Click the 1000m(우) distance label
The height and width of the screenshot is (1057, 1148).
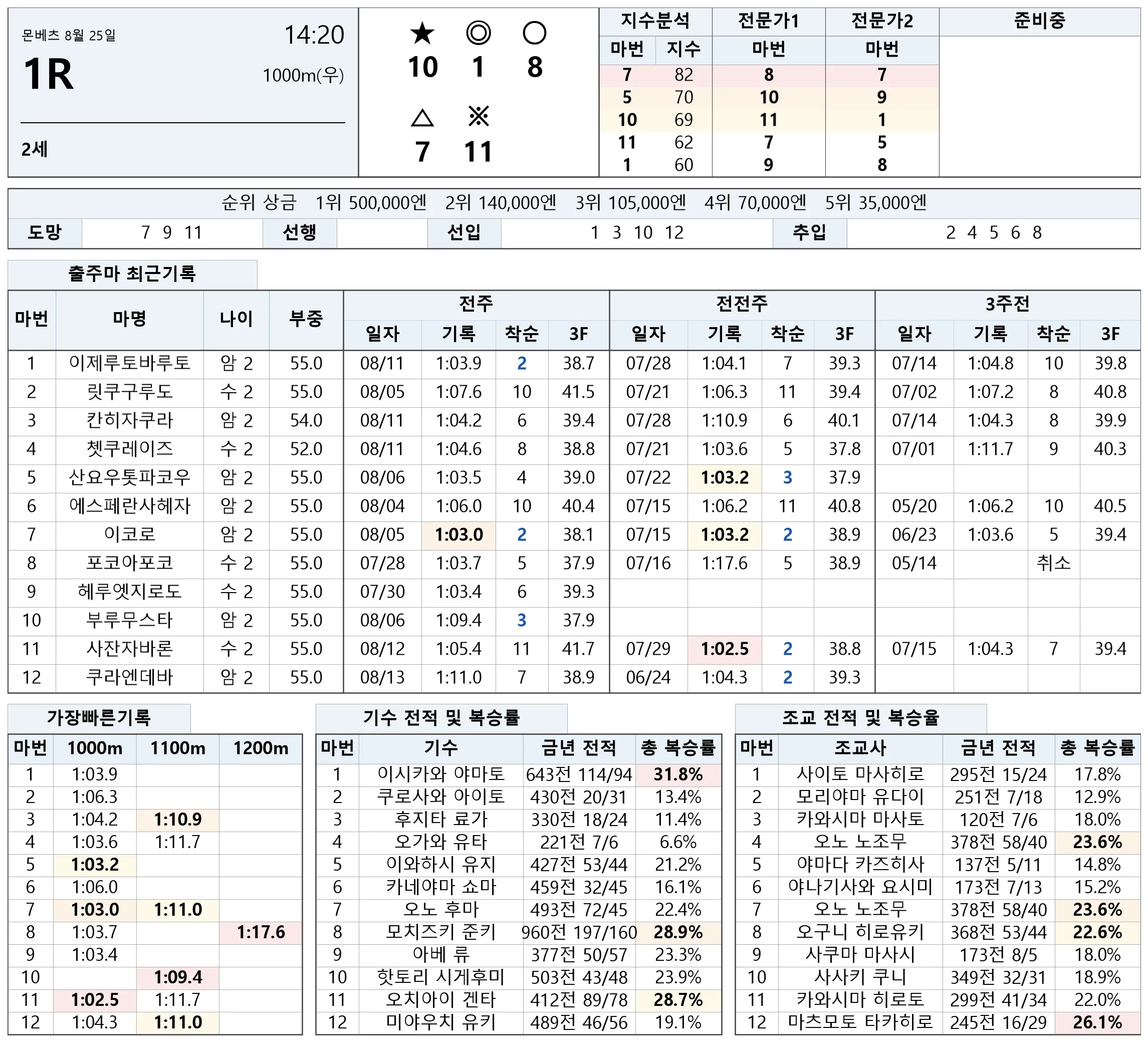(x=303, y=76)
